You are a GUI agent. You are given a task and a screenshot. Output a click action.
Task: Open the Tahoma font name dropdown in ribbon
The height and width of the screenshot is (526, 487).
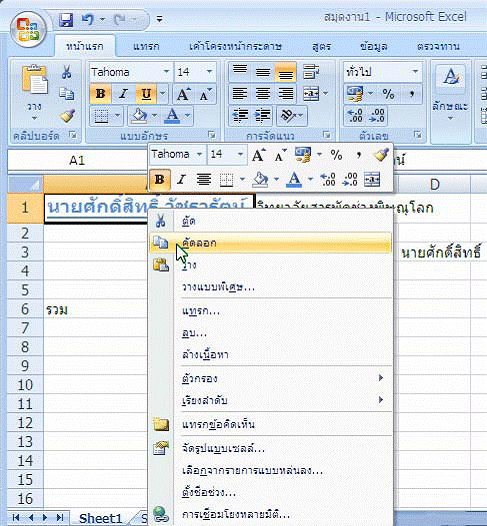coord(166,71)
